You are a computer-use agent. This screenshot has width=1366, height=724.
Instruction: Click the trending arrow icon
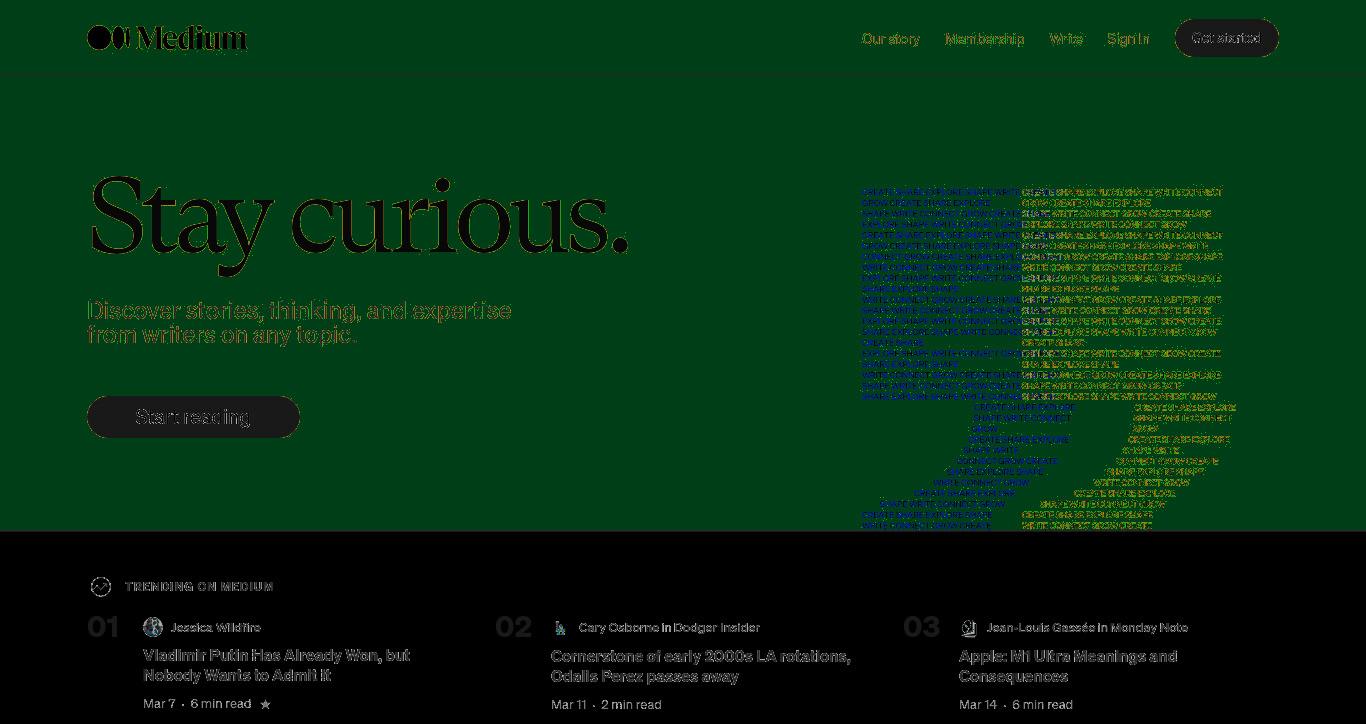(x=100, y=587)
